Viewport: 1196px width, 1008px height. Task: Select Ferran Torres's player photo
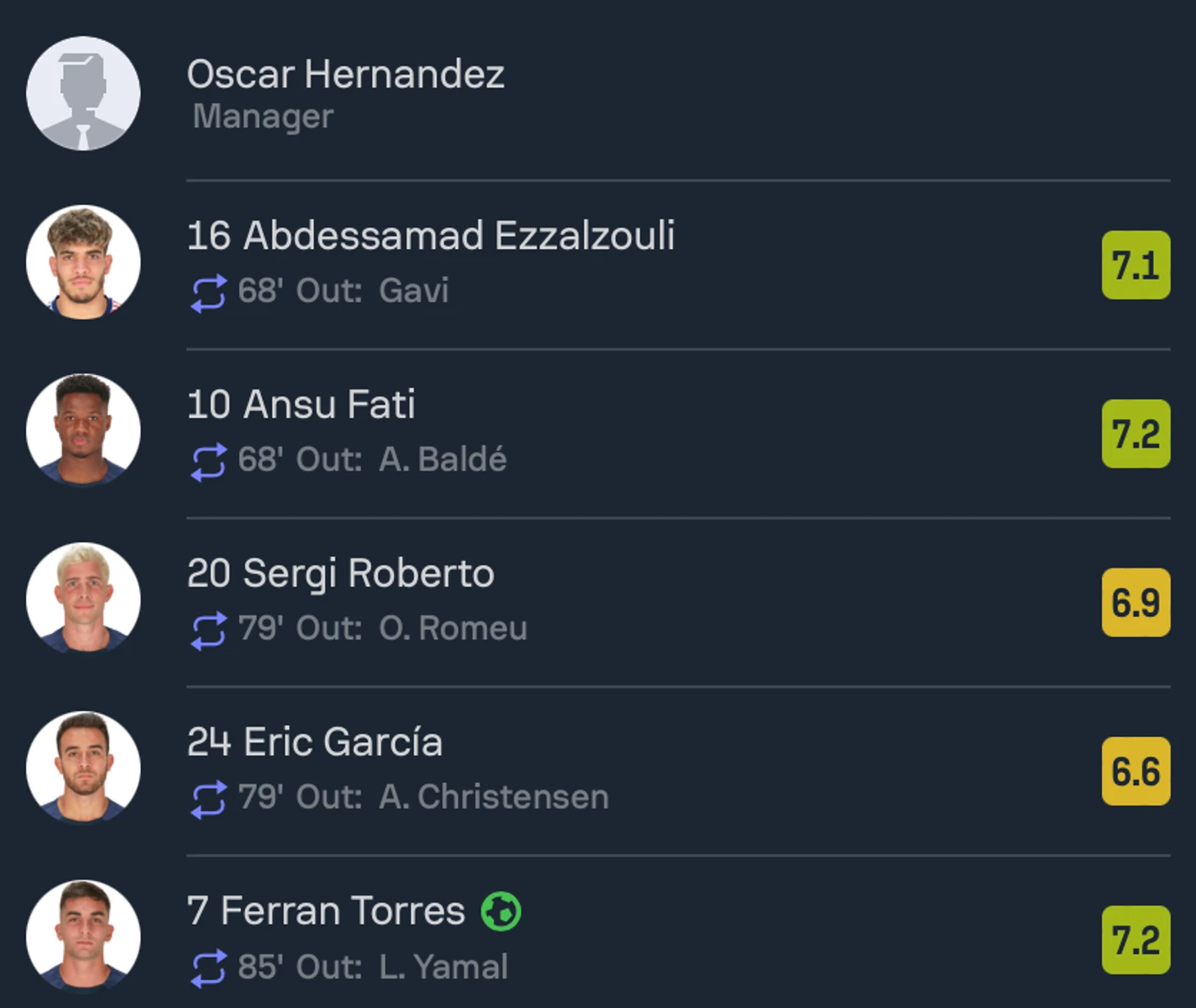[x=83, y=937]
